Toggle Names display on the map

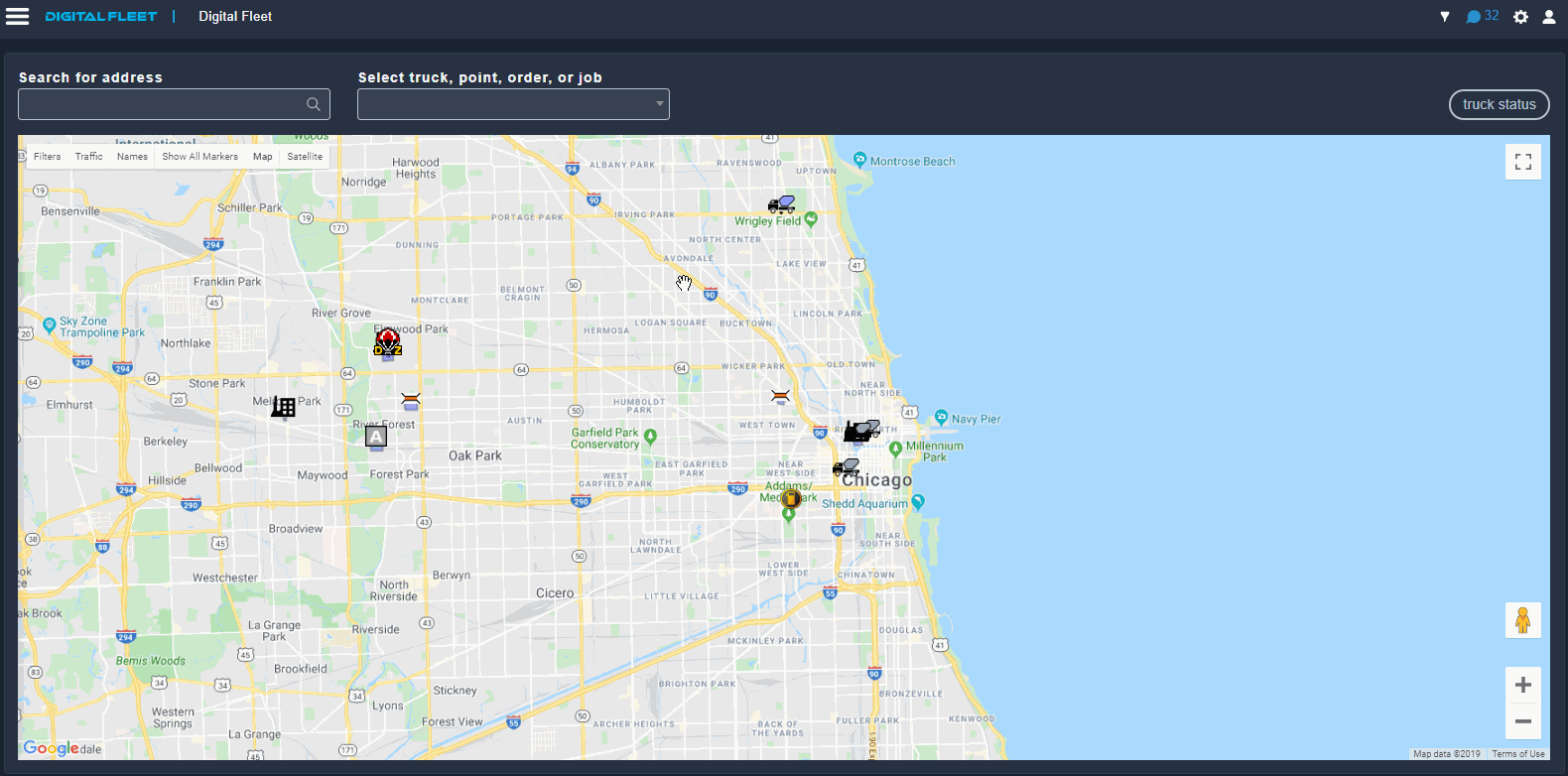click(x=132, y=157)
